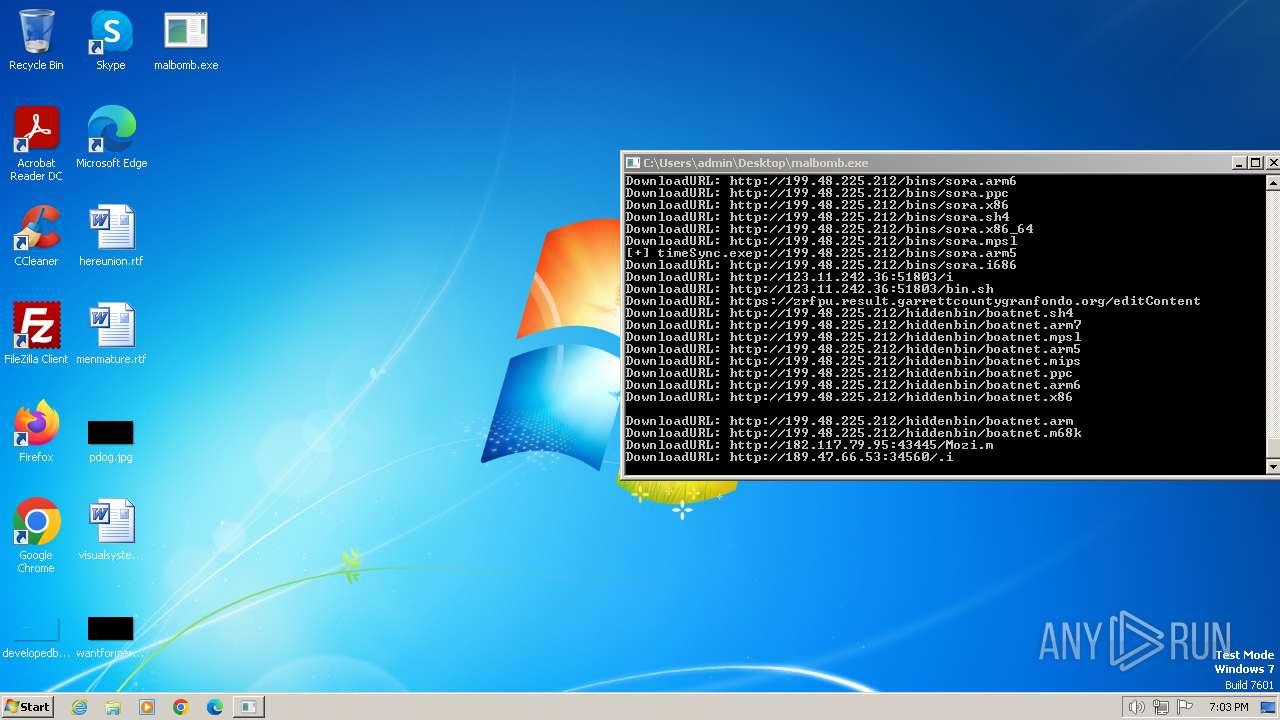Click the malbomb.exe console taskbar button
This screenshot has width=1280, height=720.
click(248, 707)
